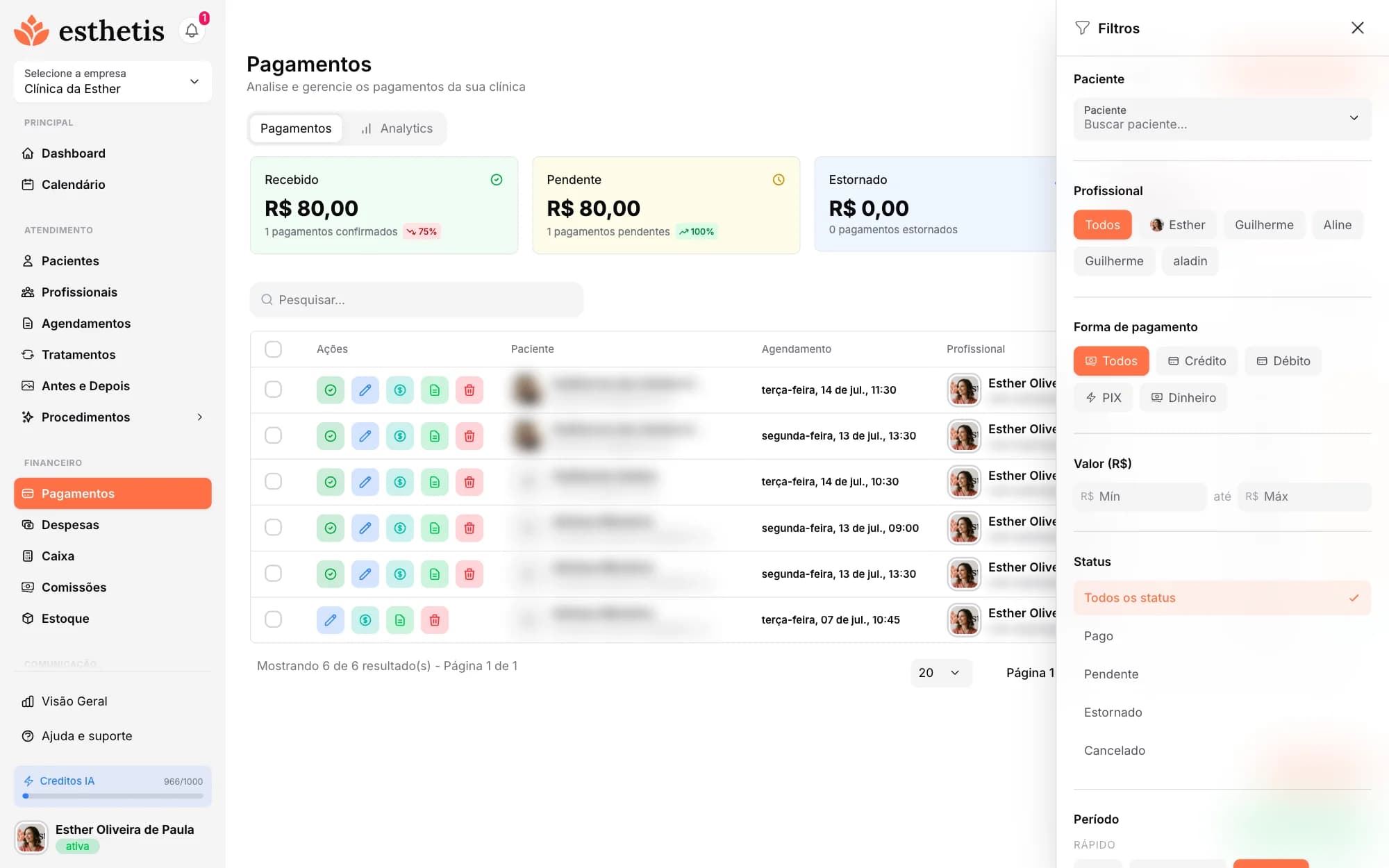Expand the Buscar paciente dropdown

coord(1222,118)
